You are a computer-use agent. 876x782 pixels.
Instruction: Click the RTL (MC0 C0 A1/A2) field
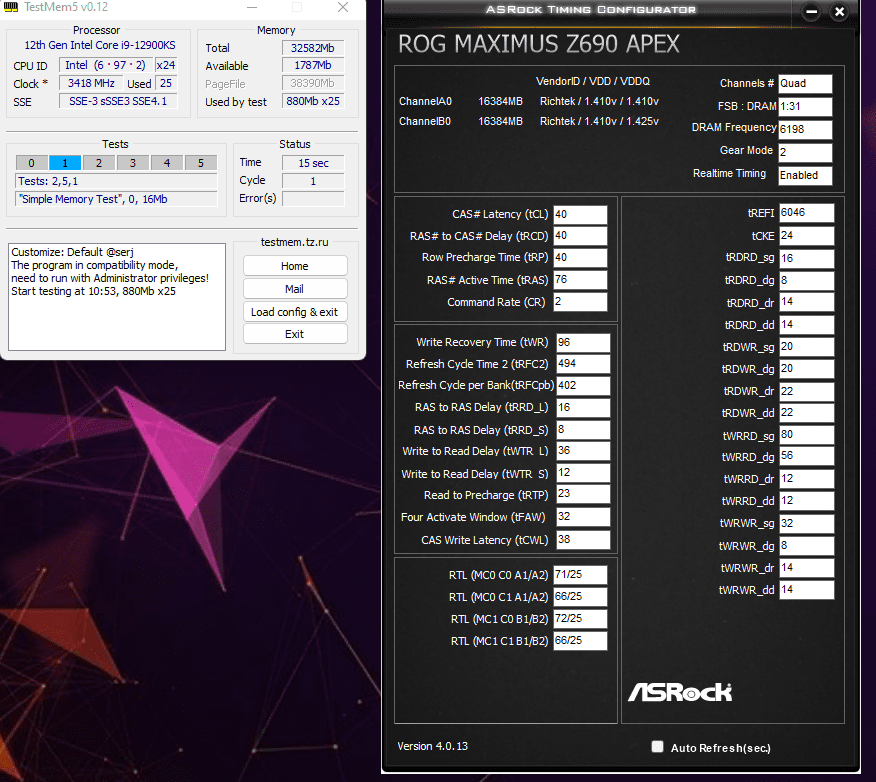tap(580, 575)
